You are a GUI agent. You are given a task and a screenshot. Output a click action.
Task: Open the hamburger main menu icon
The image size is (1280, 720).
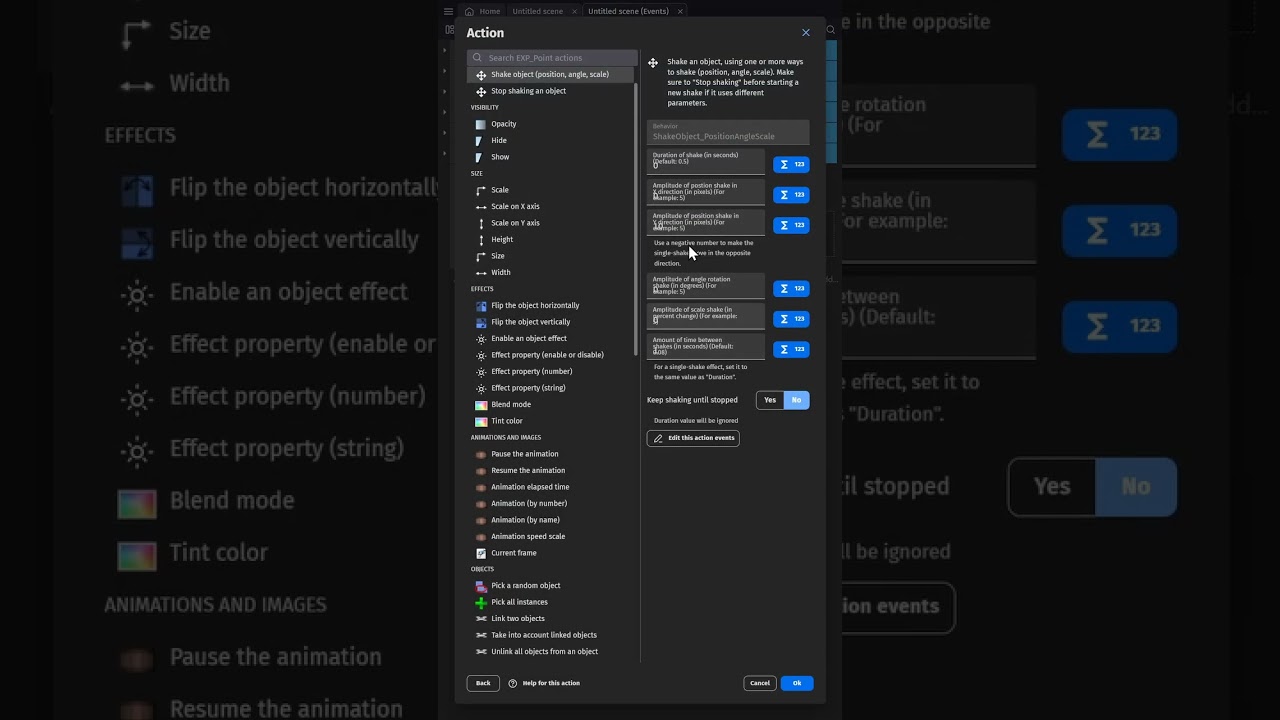(448, 11)
